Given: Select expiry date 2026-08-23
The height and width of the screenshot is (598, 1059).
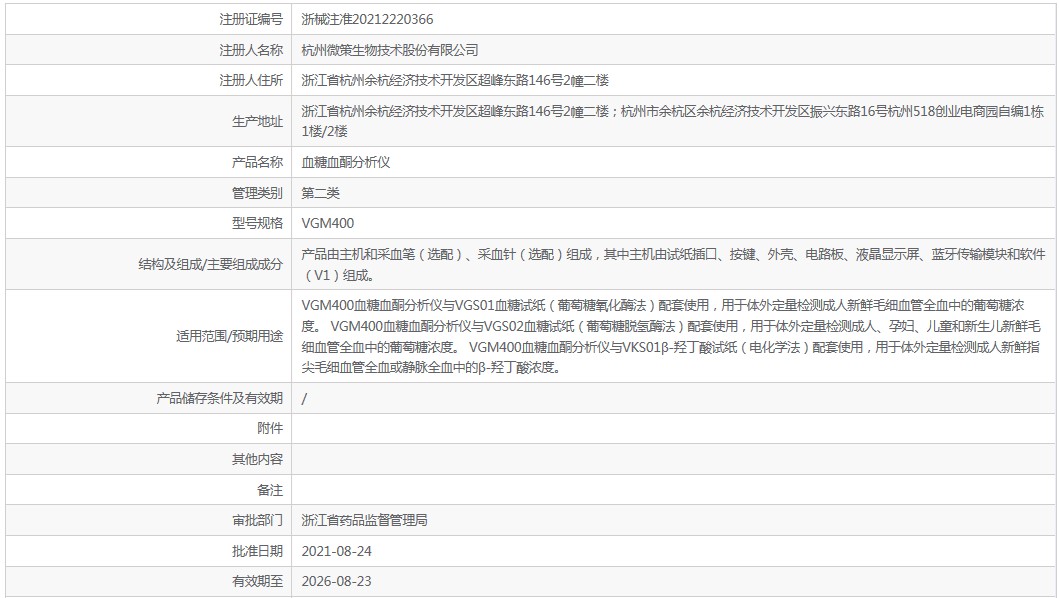Looking at the screenshot, I should [336, 582].
